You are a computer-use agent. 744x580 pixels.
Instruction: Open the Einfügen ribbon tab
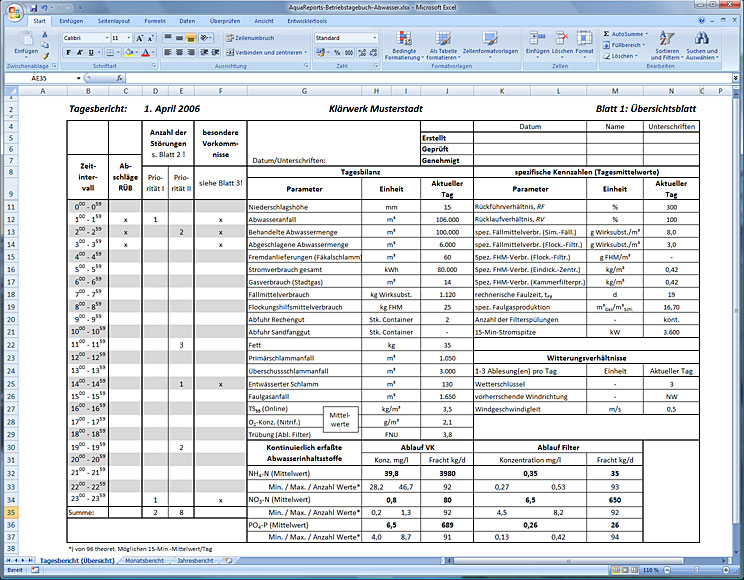[71, 21]
